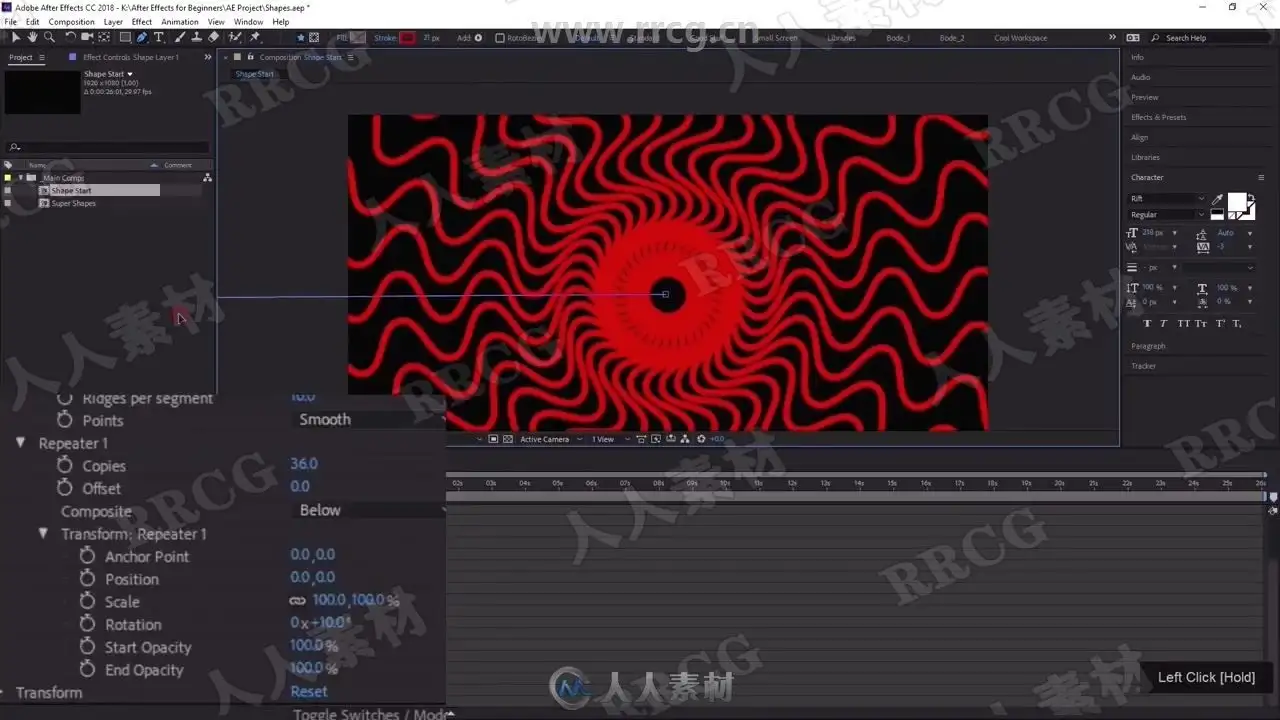
Task: Toggle stopwatch for Anchor Point
Action: click(x=87, y=556)
